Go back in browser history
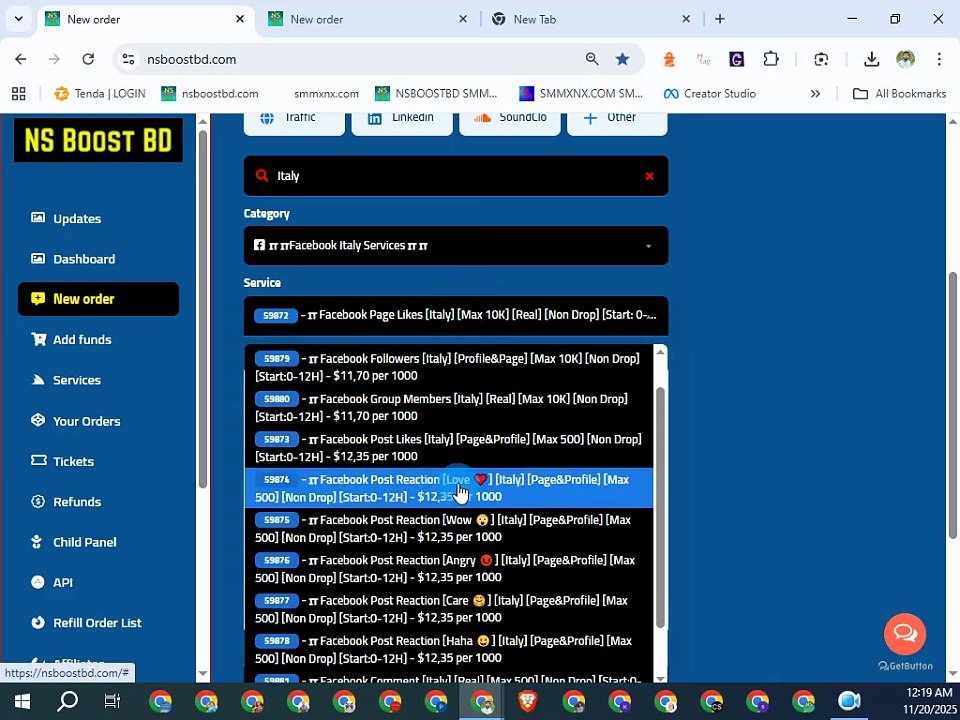The height and width of the screenshot is (720, 960). 21,59
